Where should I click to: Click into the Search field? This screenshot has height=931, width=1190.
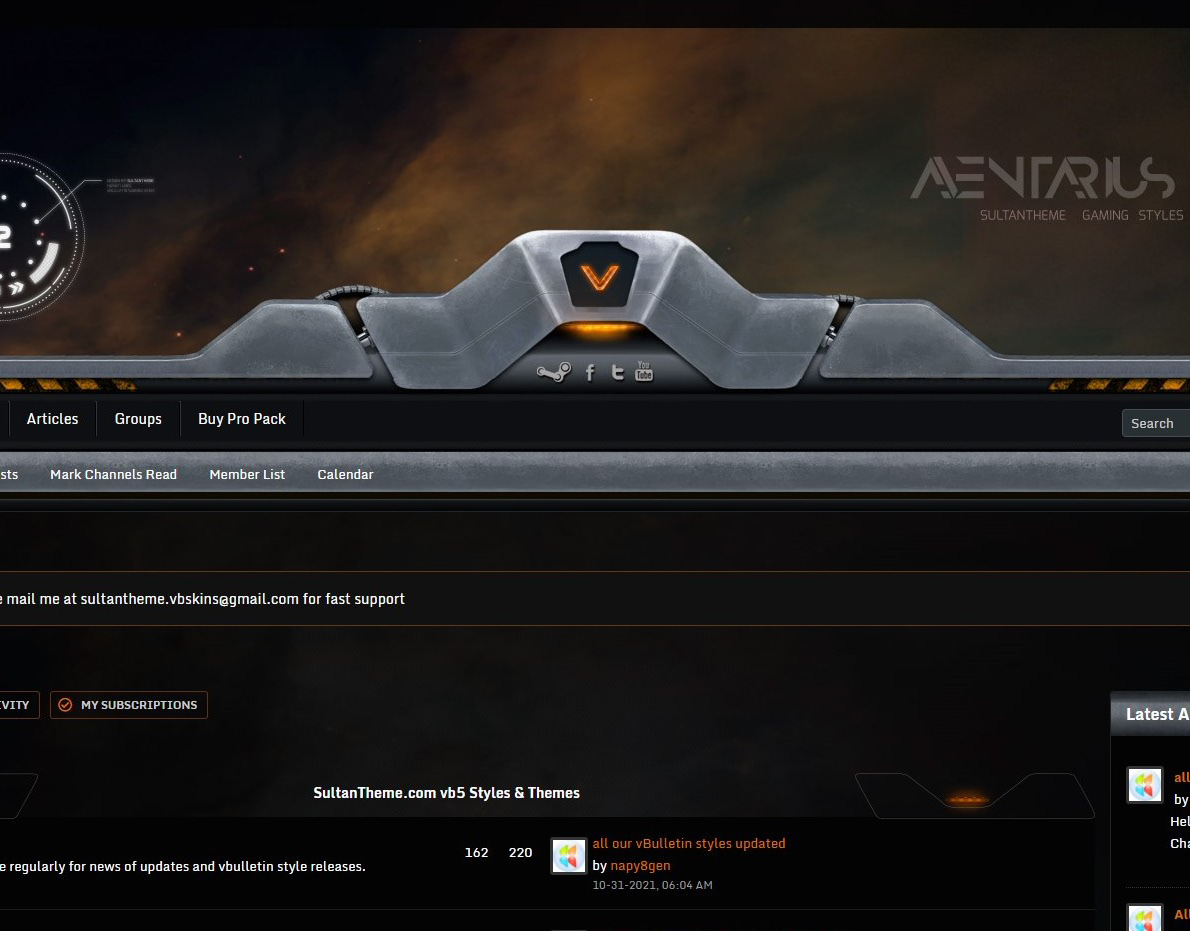point(1156,423)
